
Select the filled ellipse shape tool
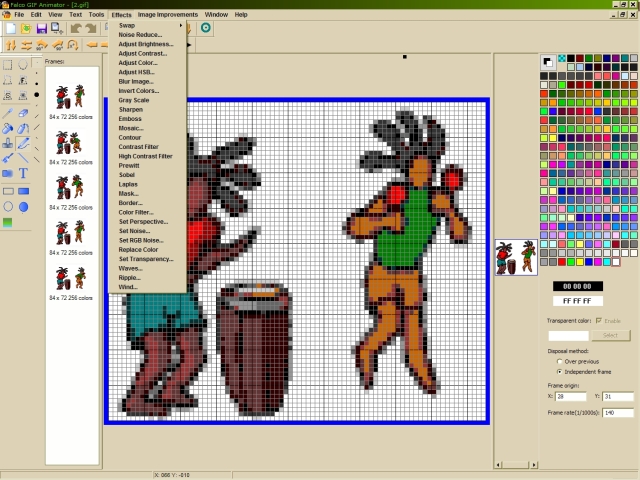pos(23,207)
